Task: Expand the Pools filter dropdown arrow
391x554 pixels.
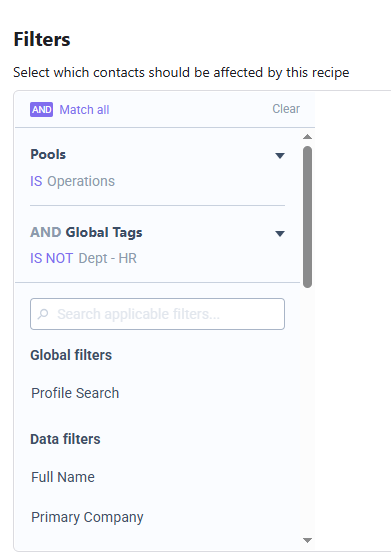Action: [280, 155]
